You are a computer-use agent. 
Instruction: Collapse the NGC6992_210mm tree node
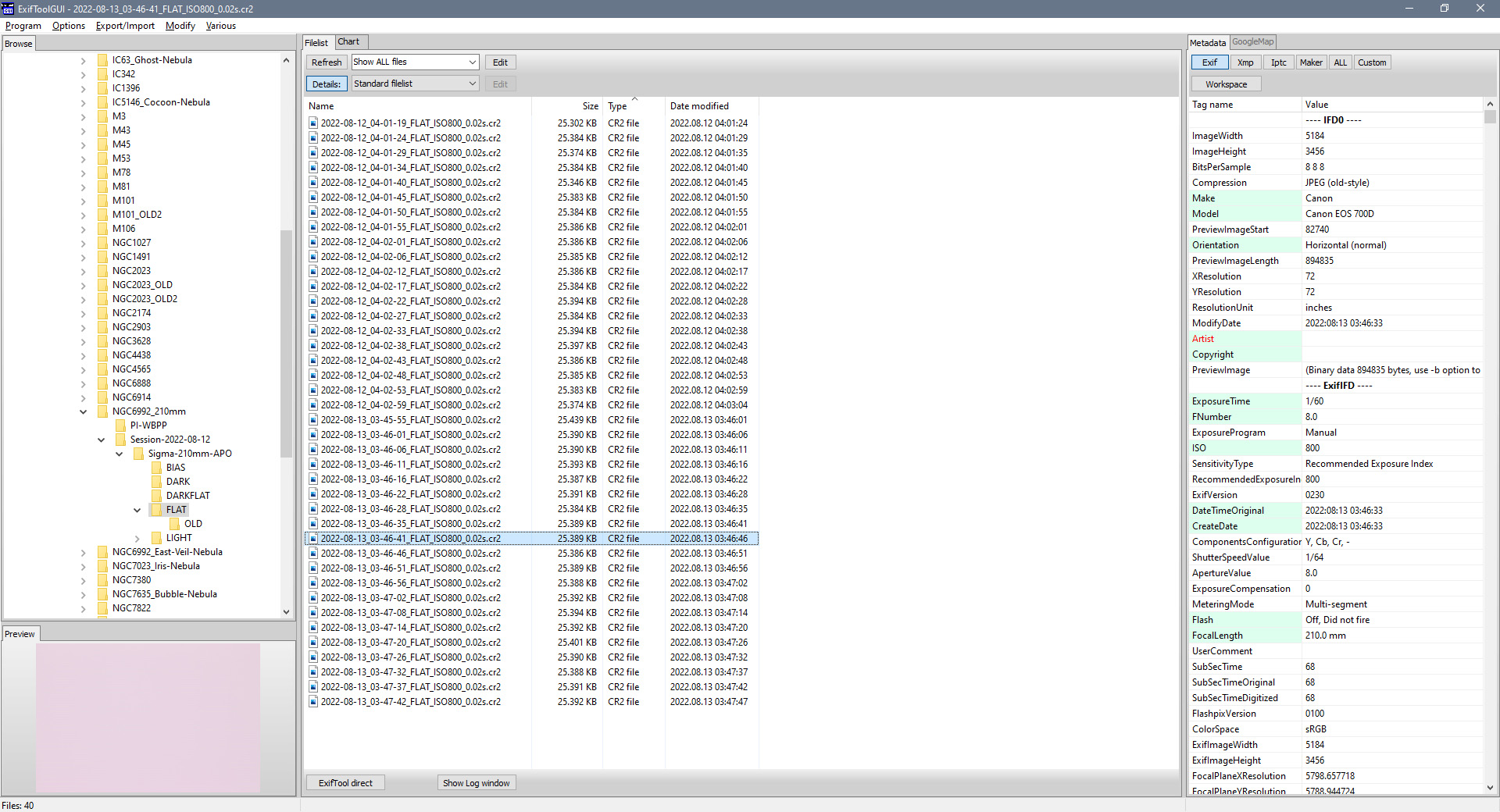point(84,411)
